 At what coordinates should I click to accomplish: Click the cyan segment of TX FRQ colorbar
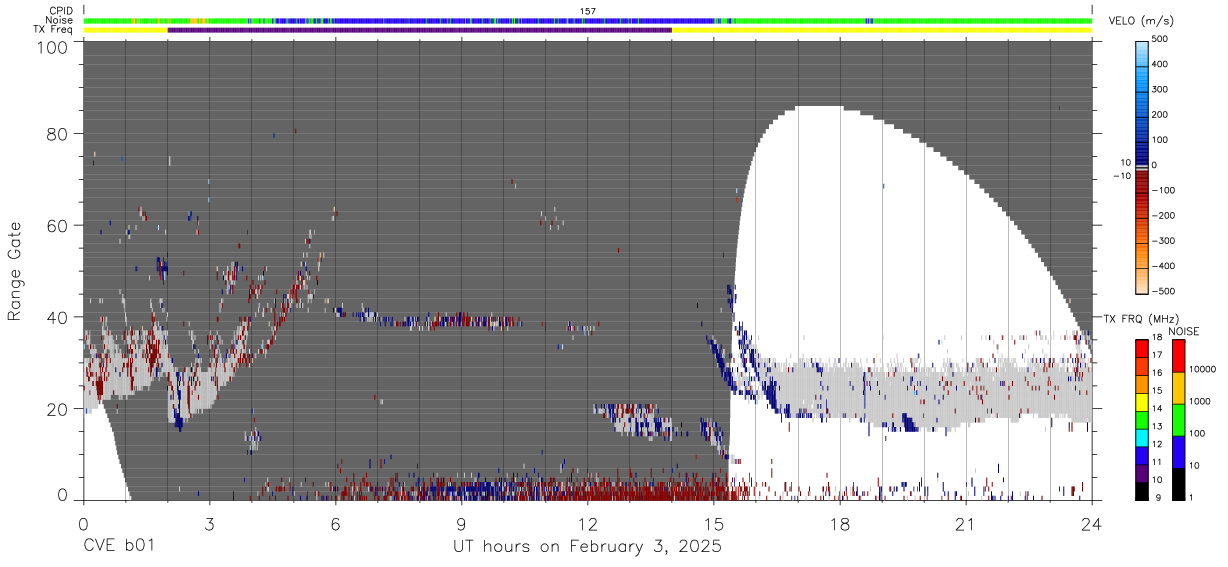[x=1141, y=437]
